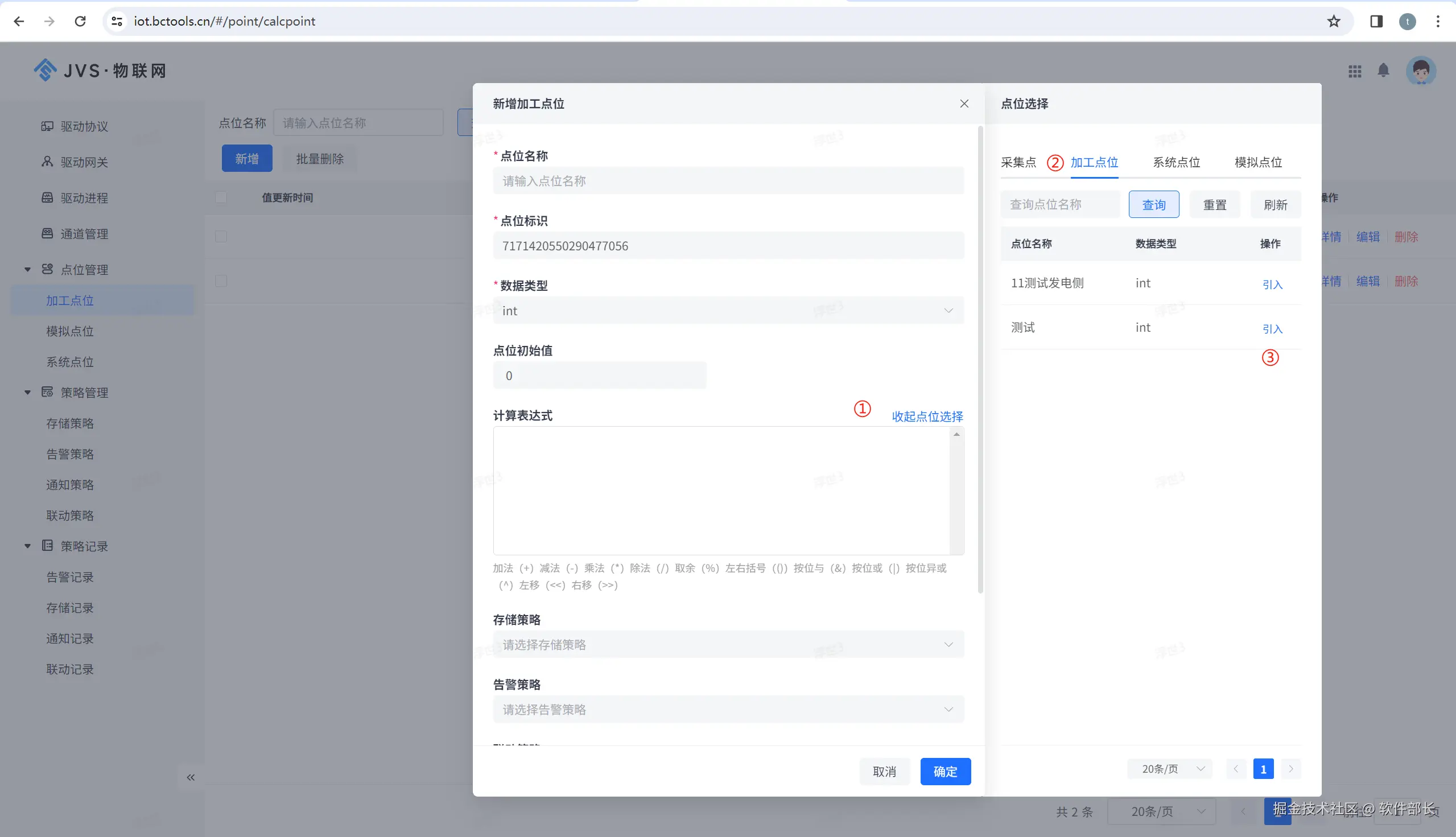This screenshot has width=1456, height=837.
Task: Reload the page in browser
Action: click(80, 21)
